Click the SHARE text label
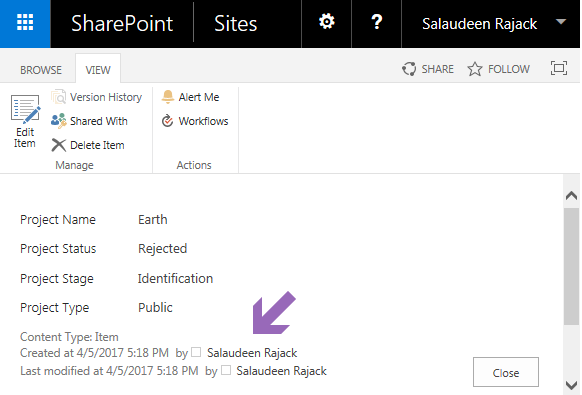Viewport: 582px width, 395px height. pyautogui.click(x=438, y=69)
